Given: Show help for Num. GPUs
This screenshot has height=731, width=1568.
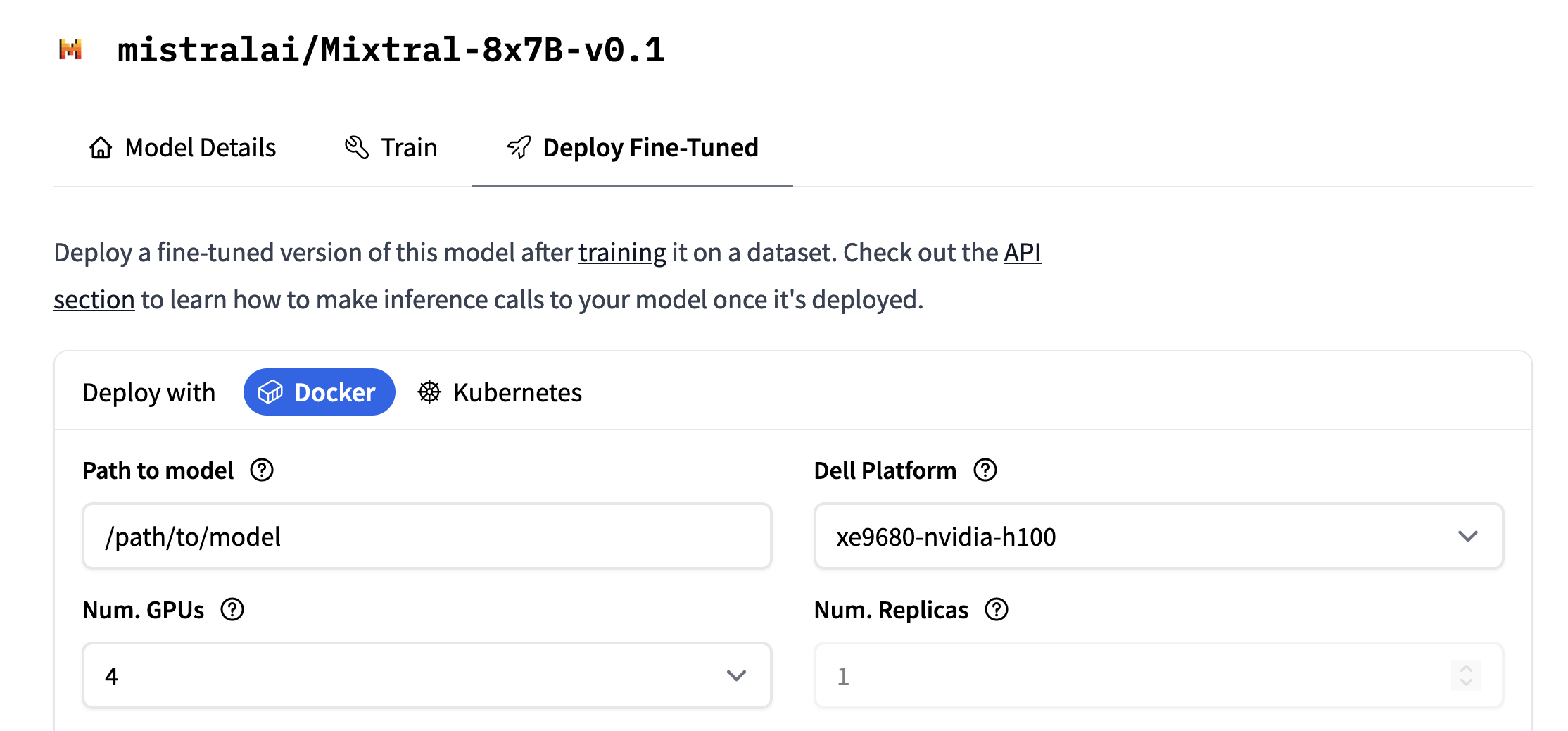Looking at the screenshot, I should coord(232,609).
